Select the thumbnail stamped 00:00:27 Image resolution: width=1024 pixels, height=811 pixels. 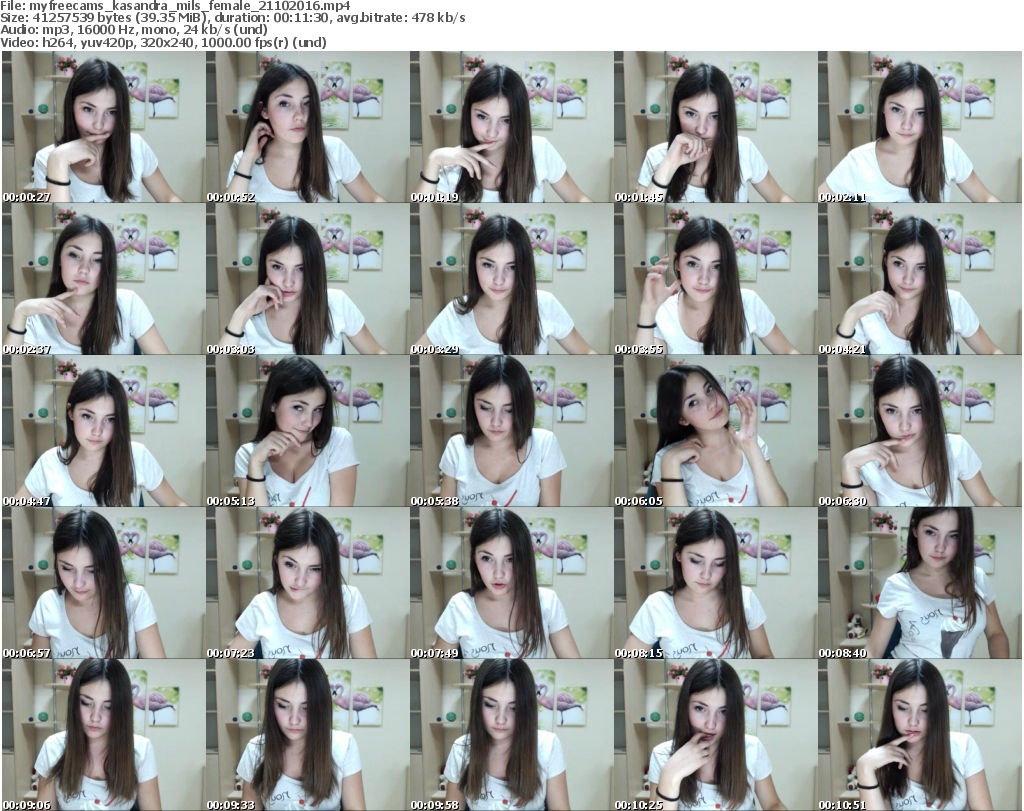click(x=103, y=127)
